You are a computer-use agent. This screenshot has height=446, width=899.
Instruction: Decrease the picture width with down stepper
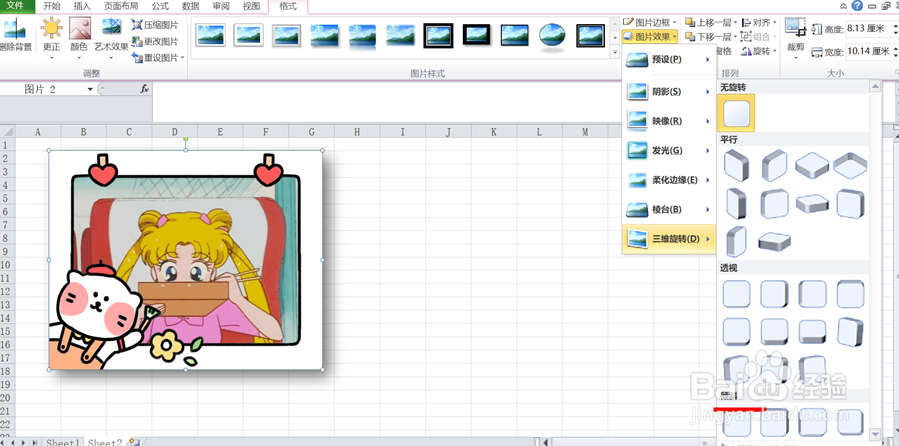click(x=894, y=55)
